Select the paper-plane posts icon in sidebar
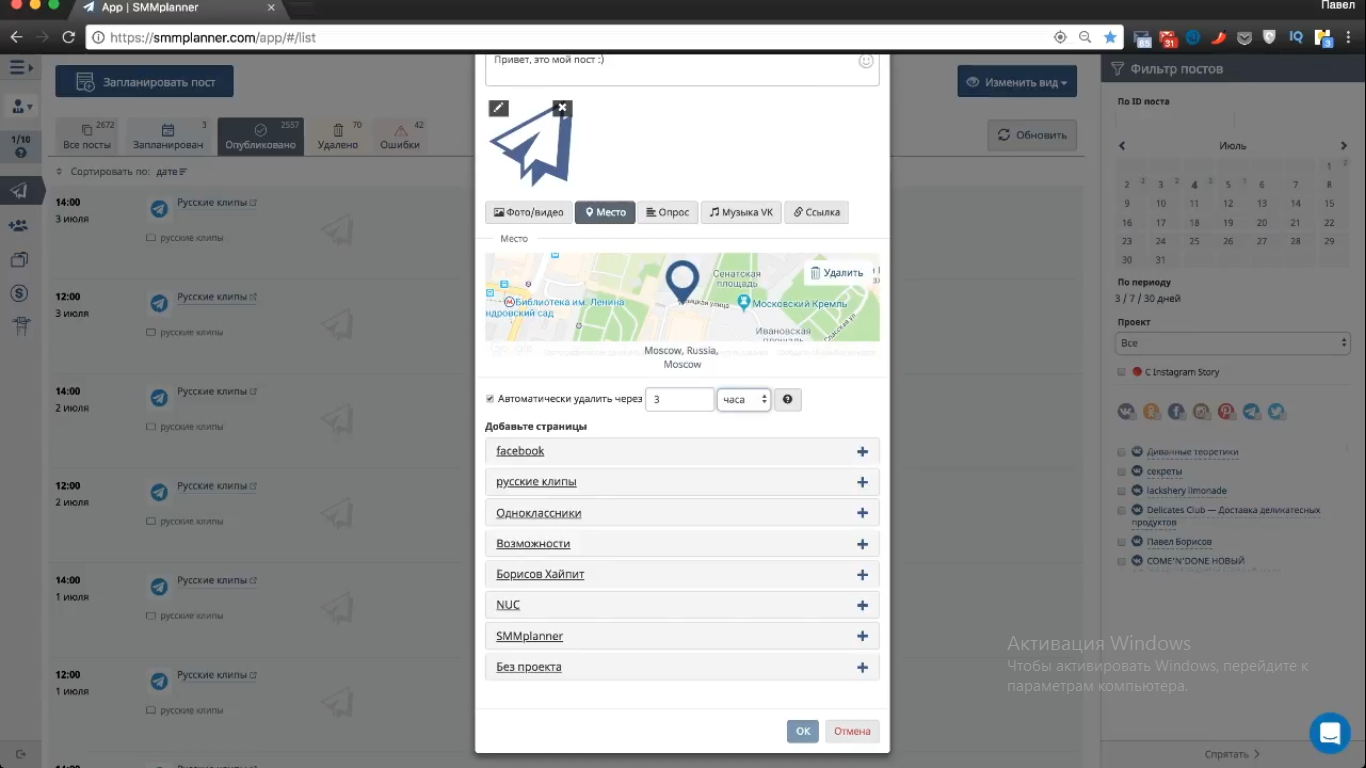1366x768 pixels. pos(19,191)
